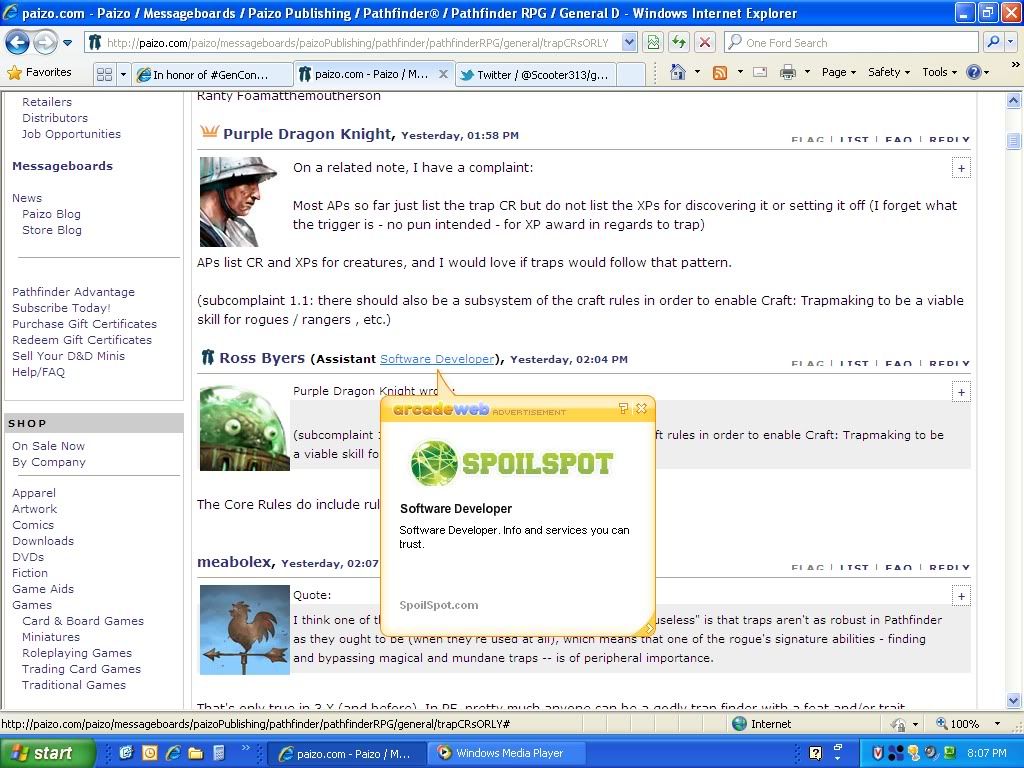Click the browser Back button
The image size is (1024, 768).
[x=17, y=42]
